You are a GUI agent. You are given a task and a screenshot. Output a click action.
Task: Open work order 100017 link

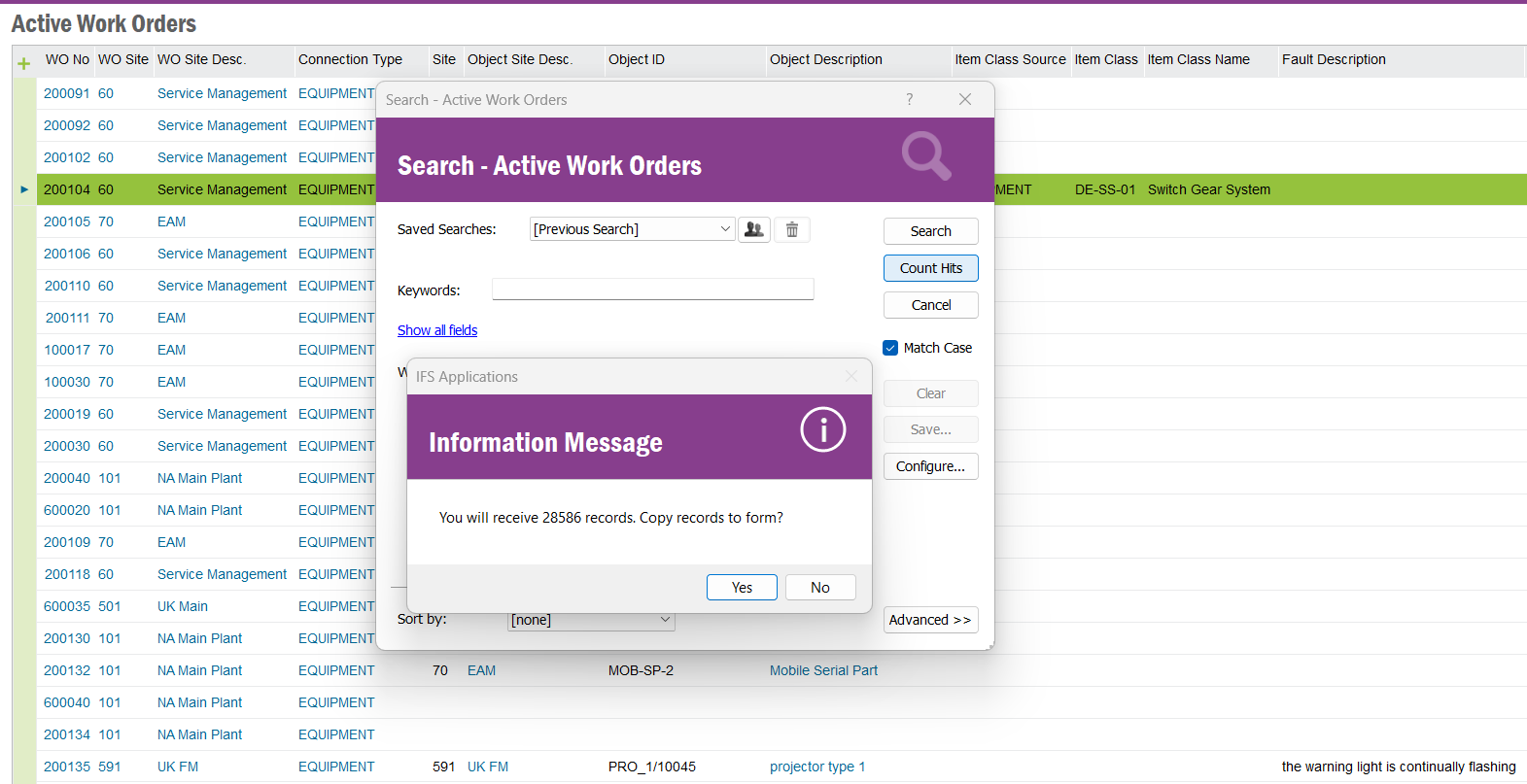click(67, 350)
